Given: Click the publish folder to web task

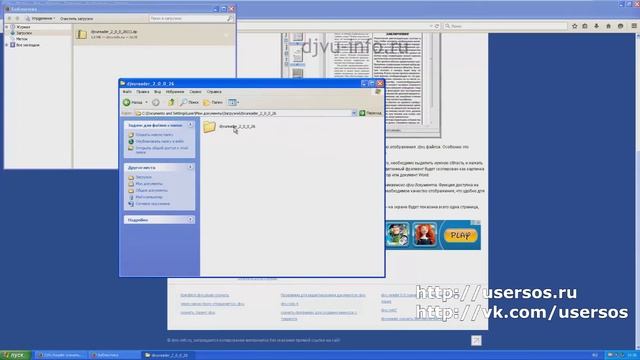Looking at the screenshot, I should [x=160, y=141].
